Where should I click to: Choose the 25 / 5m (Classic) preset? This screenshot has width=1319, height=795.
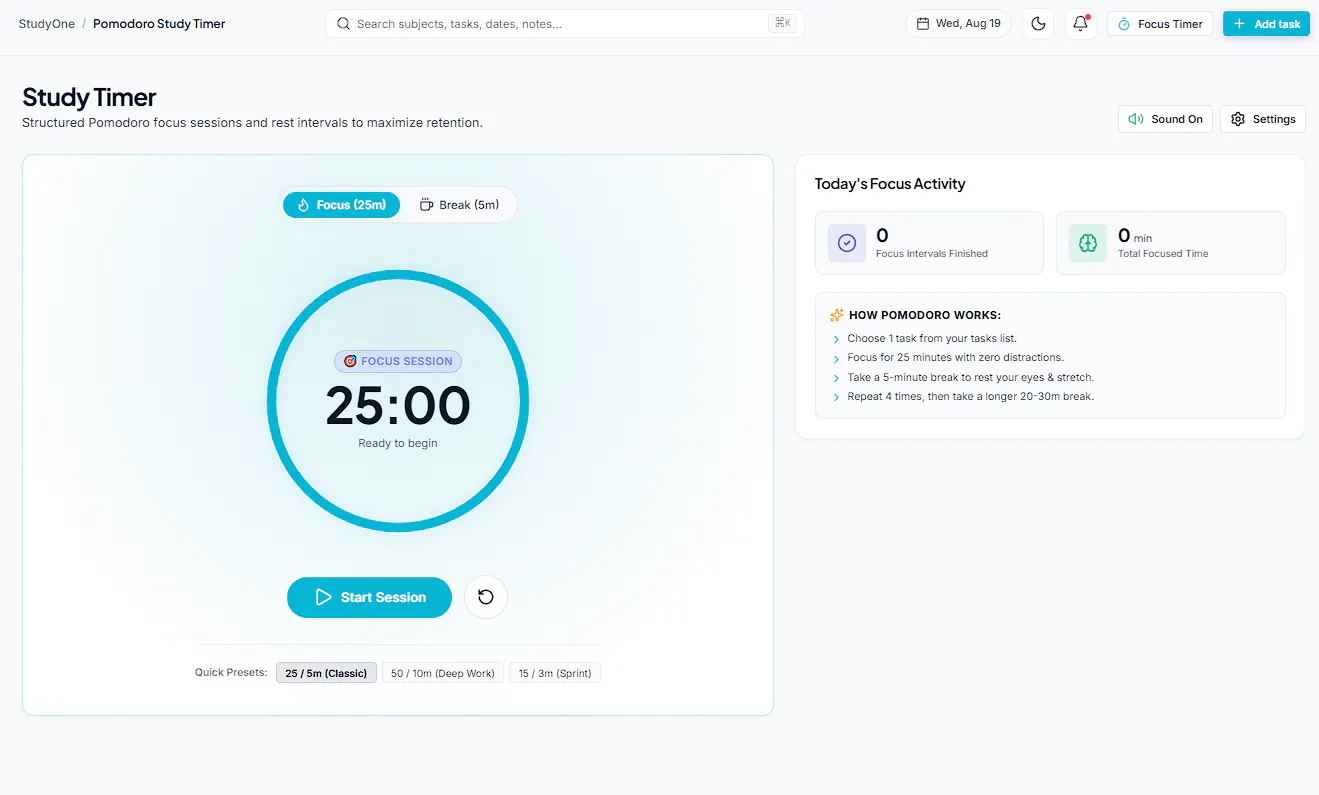(326, 673)
